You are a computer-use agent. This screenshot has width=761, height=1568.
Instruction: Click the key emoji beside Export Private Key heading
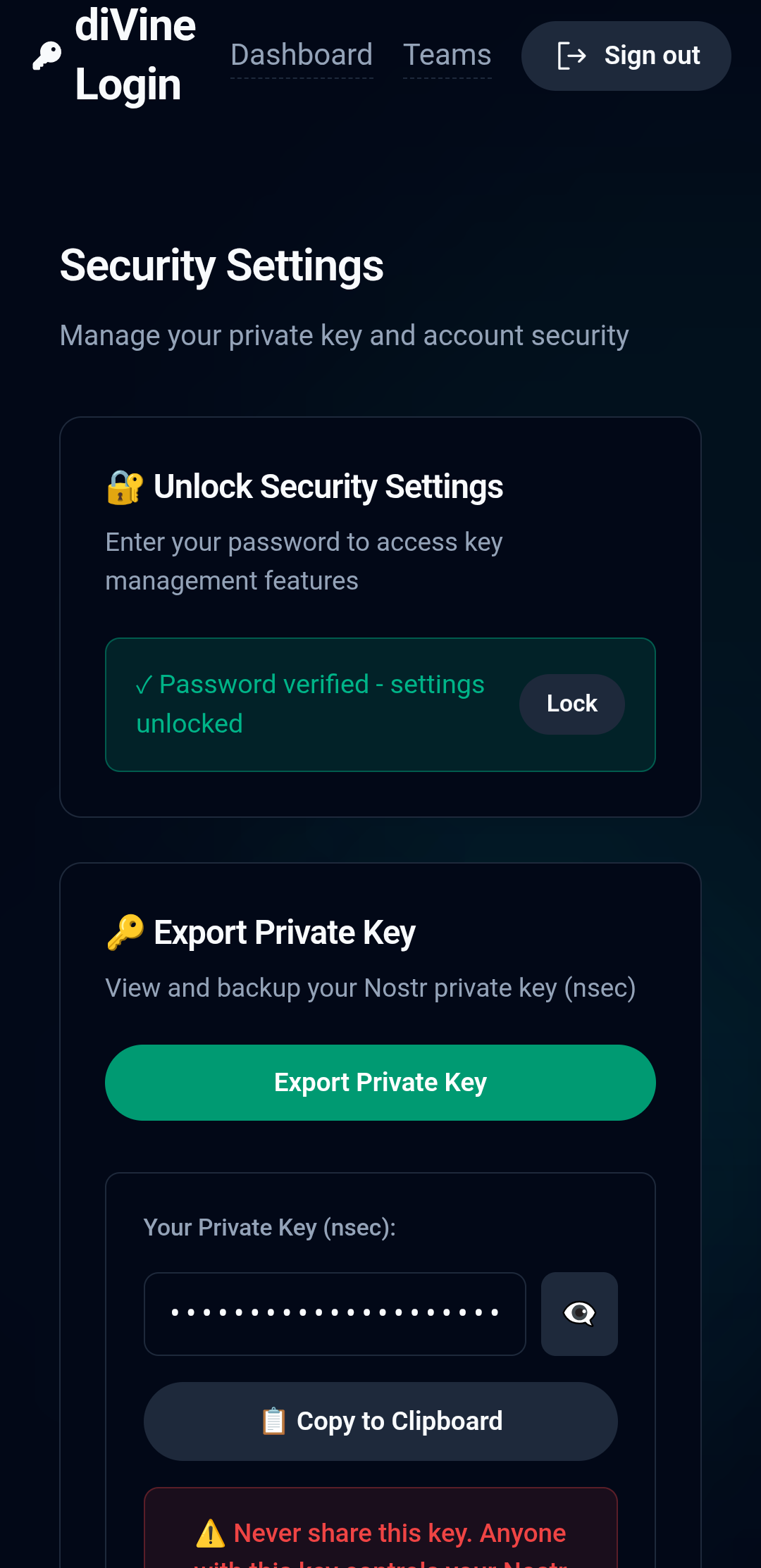(x=125, y=932)
